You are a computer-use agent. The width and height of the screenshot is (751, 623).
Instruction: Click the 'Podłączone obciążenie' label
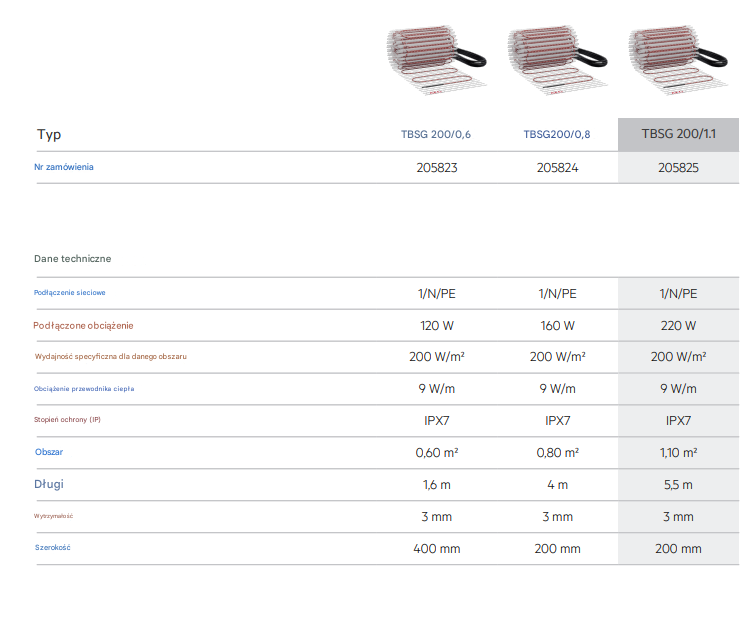click(83, 326)
